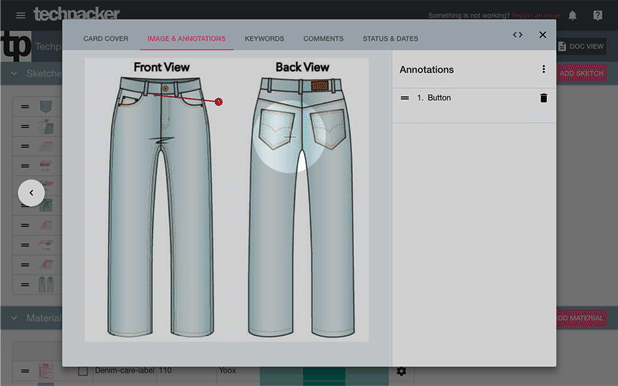Click the Yoox cell in materials table
The image size is (618, 386).
click(227, 371)
